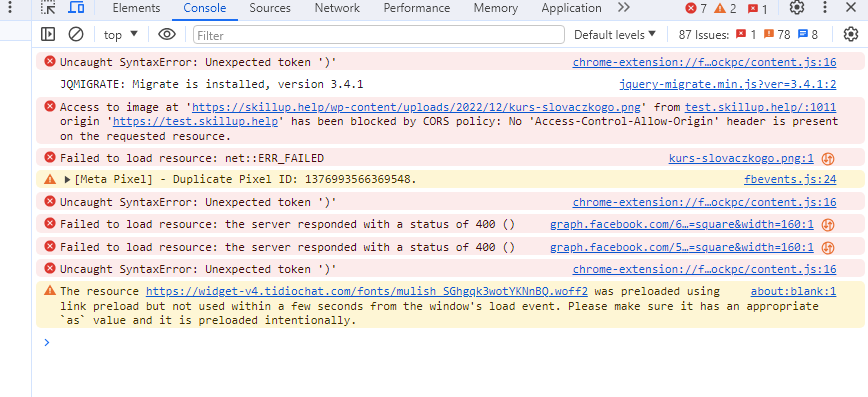Switch to the Elements tab

coord(136,8)
